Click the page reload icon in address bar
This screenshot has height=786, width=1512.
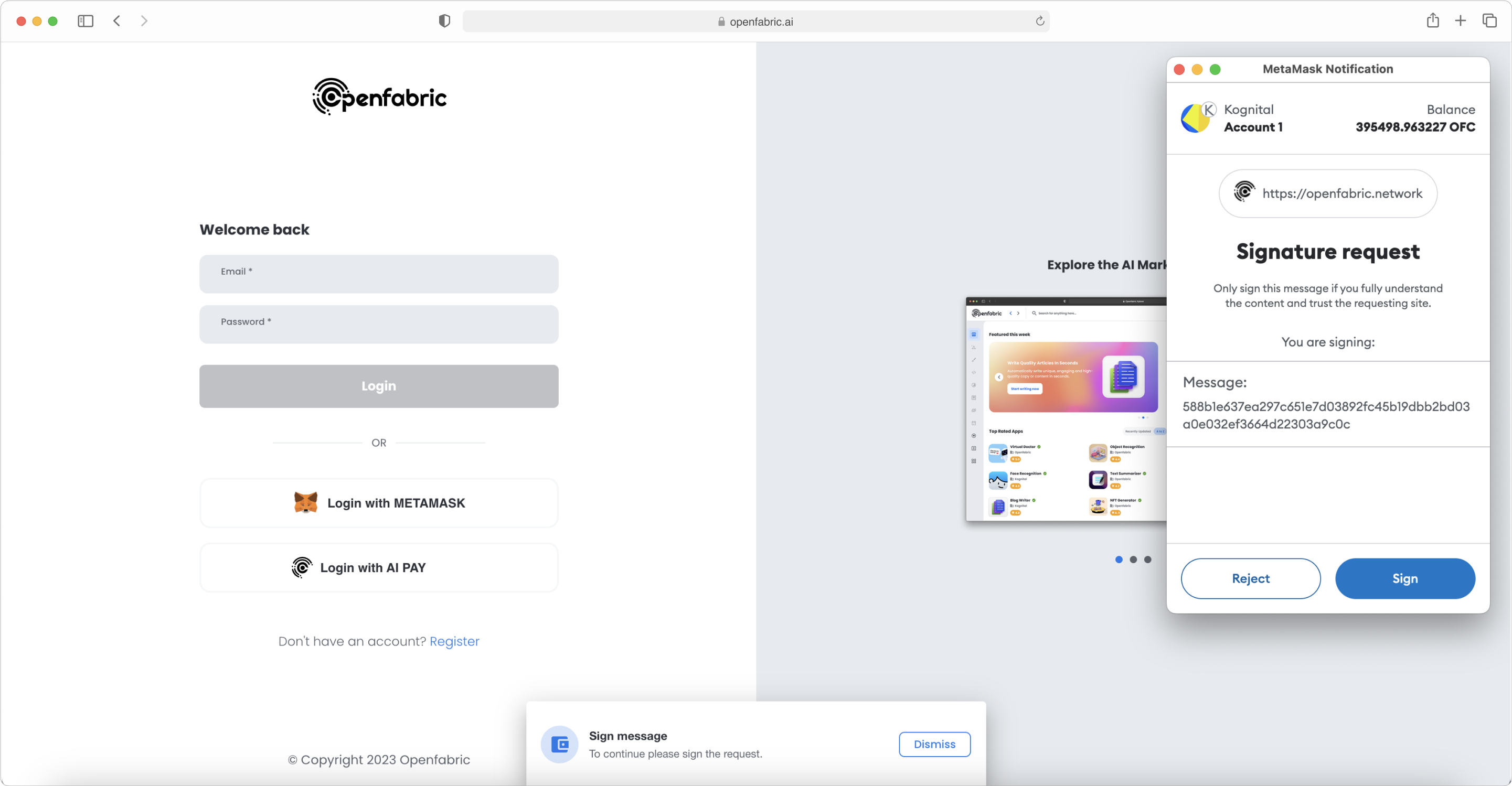click(x=1040, y=21)
